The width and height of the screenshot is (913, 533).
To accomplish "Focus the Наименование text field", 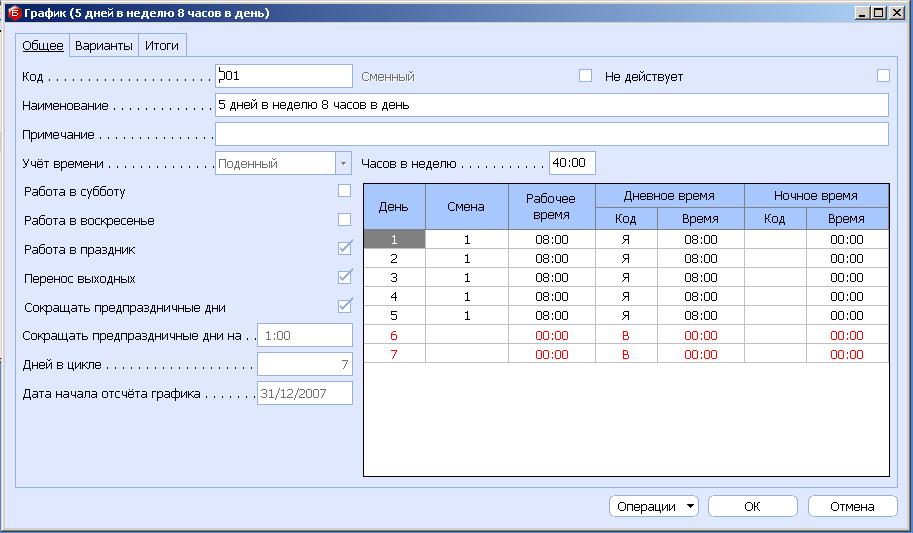I will click(x=551, y=105).
